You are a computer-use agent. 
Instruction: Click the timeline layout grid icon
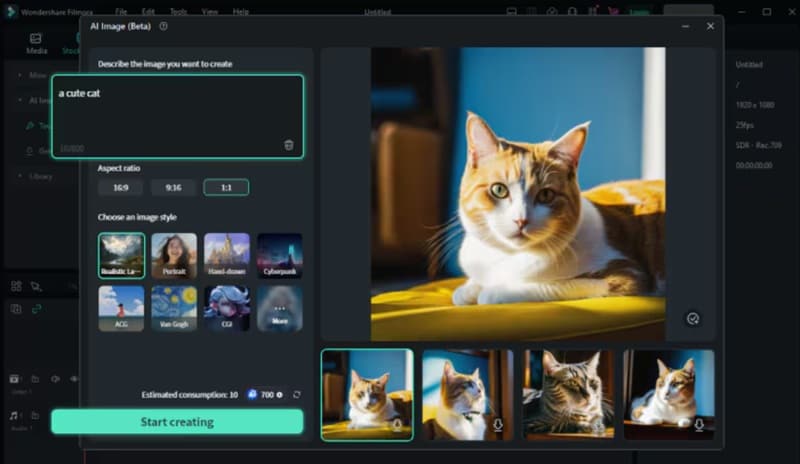coord(16,286)
